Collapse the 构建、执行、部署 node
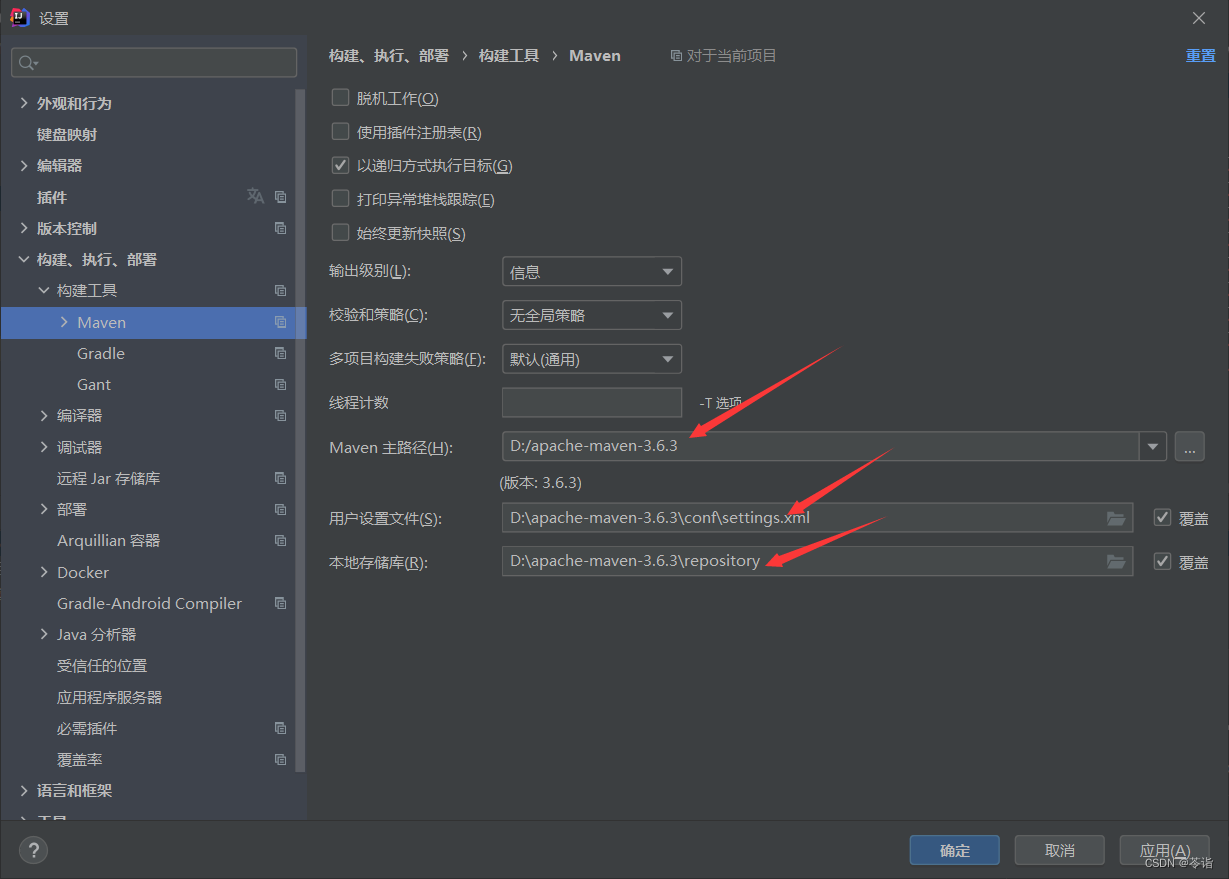This screenshot has height=879, width=1229. (x=24, y=259)
